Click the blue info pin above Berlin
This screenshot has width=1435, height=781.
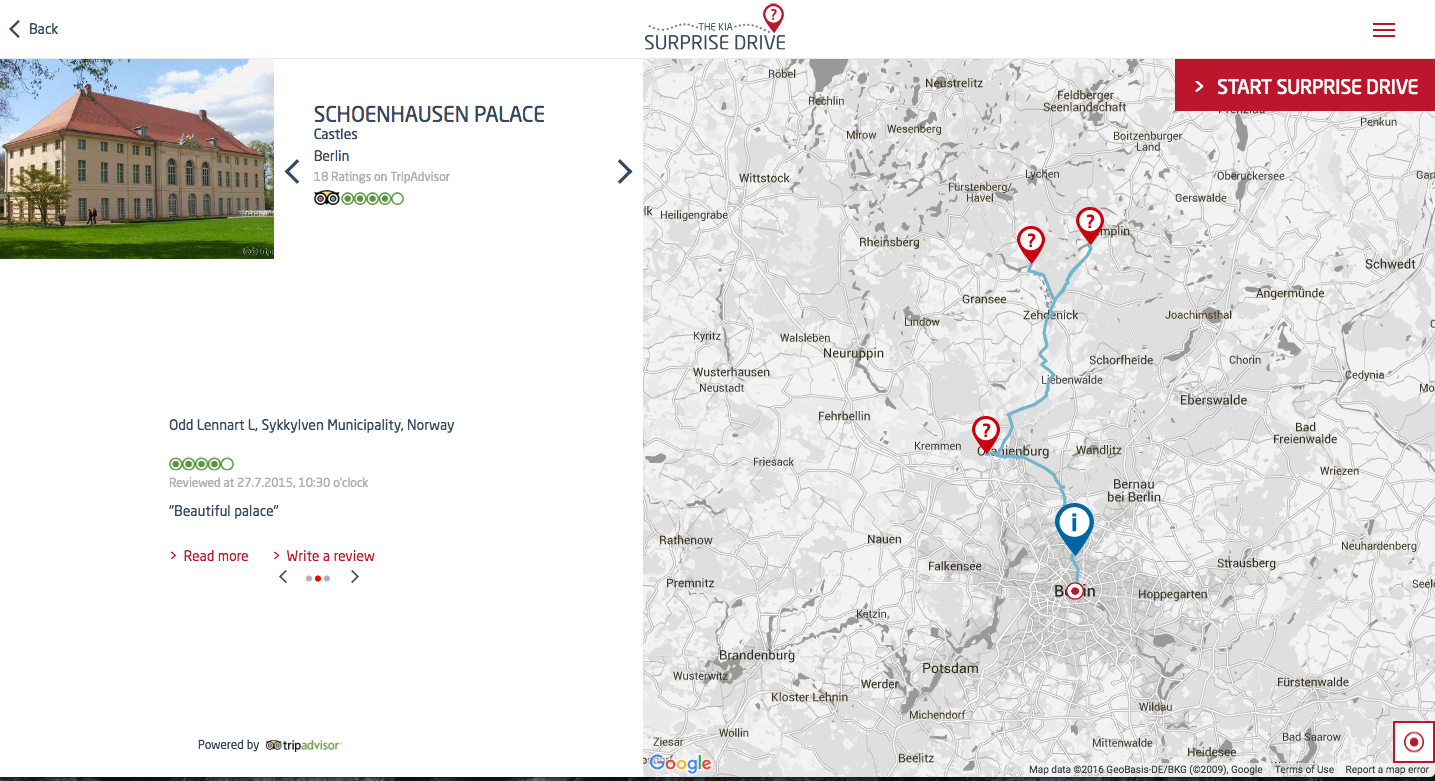[1074, 528]
